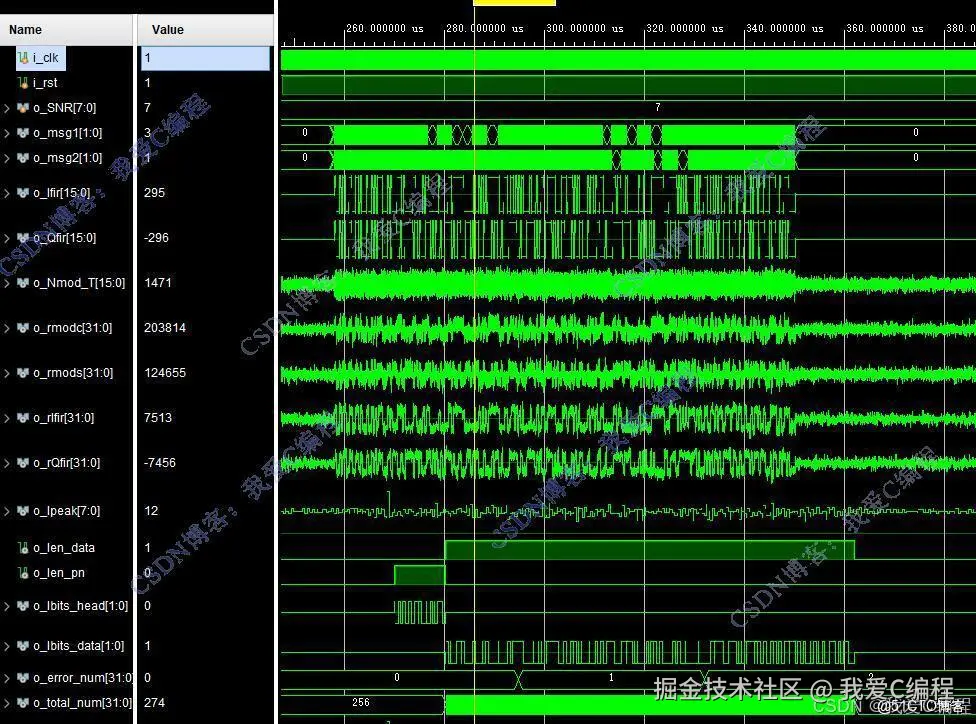Select the o_SNR[7:0] bus icon
This screenshot has height=724, width=976.
tap(23, 108)
